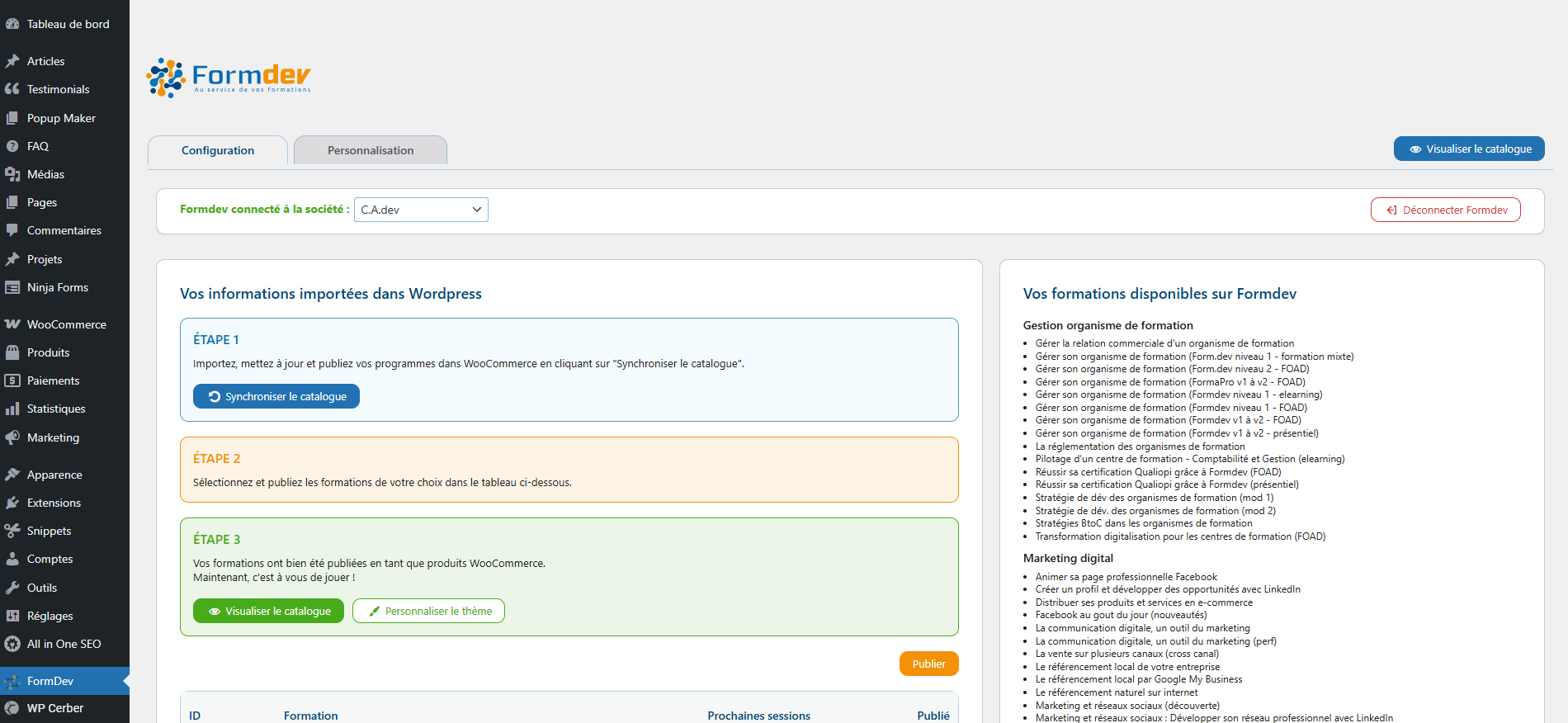This screenshot has width=1568, height=723.
Task: Switch to the Personnalisation tab
Action: click(371, 150)
